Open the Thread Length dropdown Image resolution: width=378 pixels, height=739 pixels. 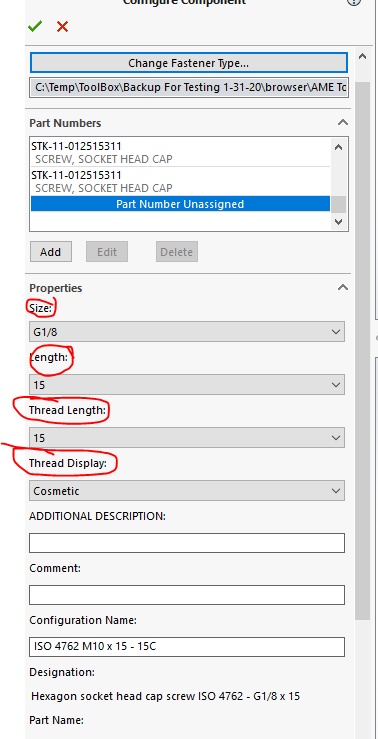coord(187,438)
